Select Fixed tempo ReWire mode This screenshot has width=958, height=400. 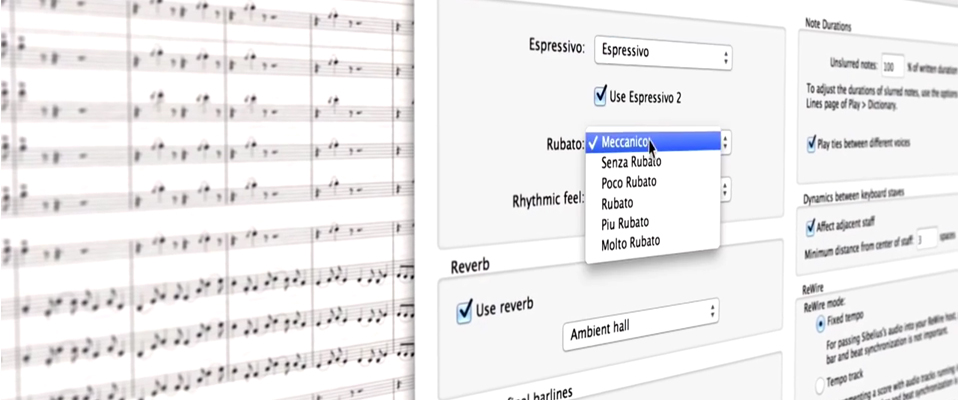[820, 324]
